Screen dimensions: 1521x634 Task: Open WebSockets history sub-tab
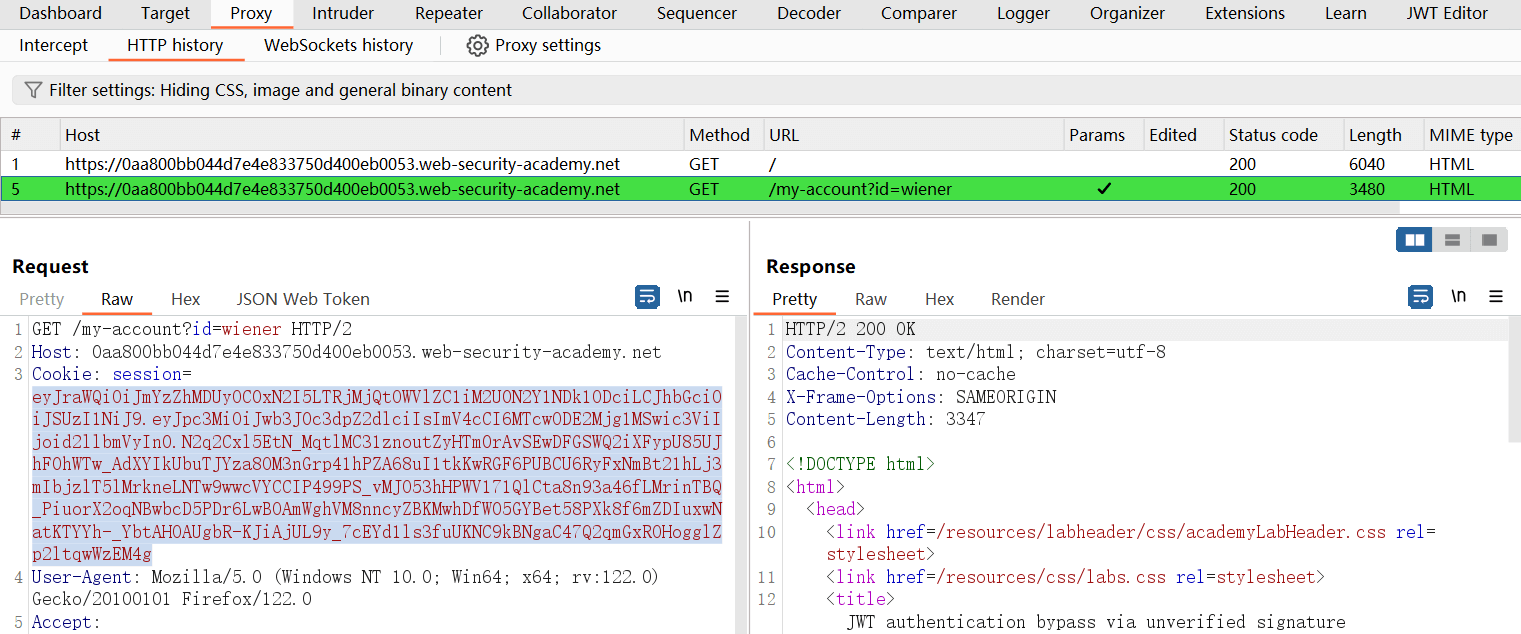[x=338, y=46]
